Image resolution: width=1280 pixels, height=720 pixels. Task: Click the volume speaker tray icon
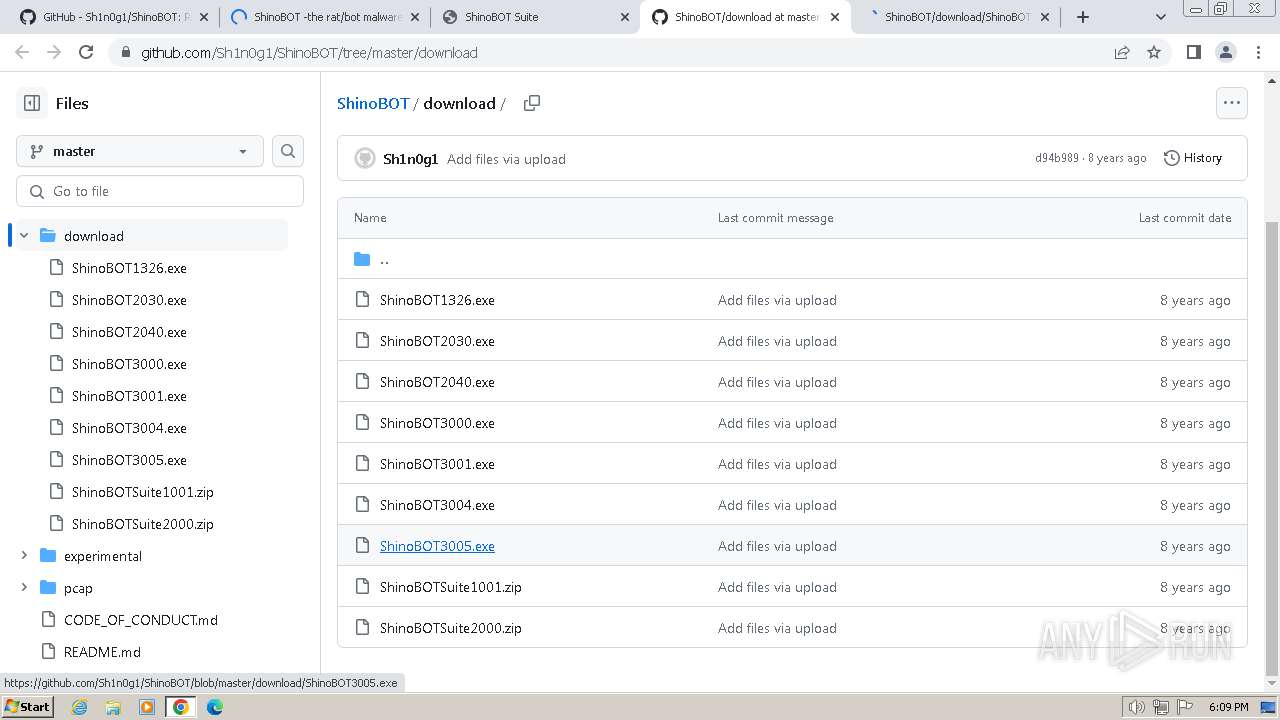click(x=1136, y=707)
